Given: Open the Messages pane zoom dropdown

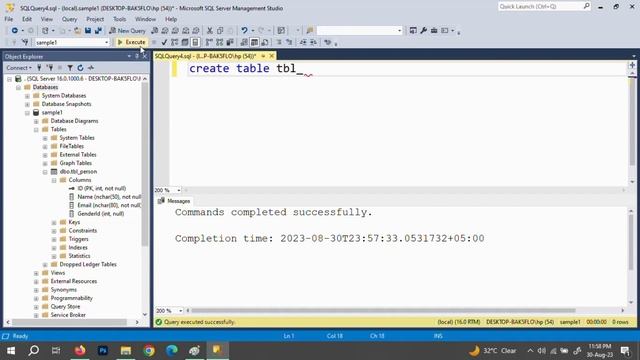Looking at the screenshot, I should [180, 311].
